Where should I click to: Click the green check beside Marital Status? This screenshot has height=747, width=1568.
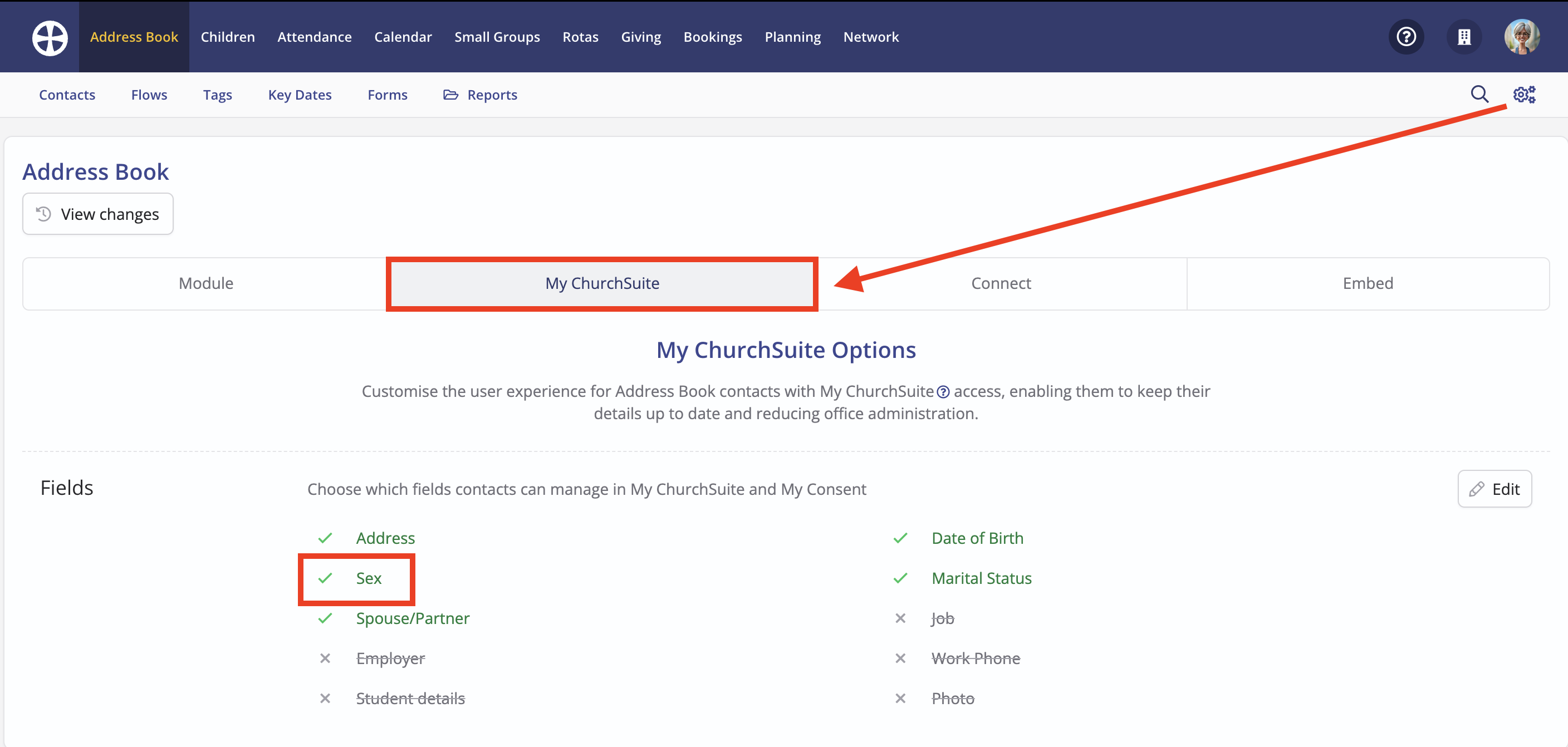(x=900, y=578)
